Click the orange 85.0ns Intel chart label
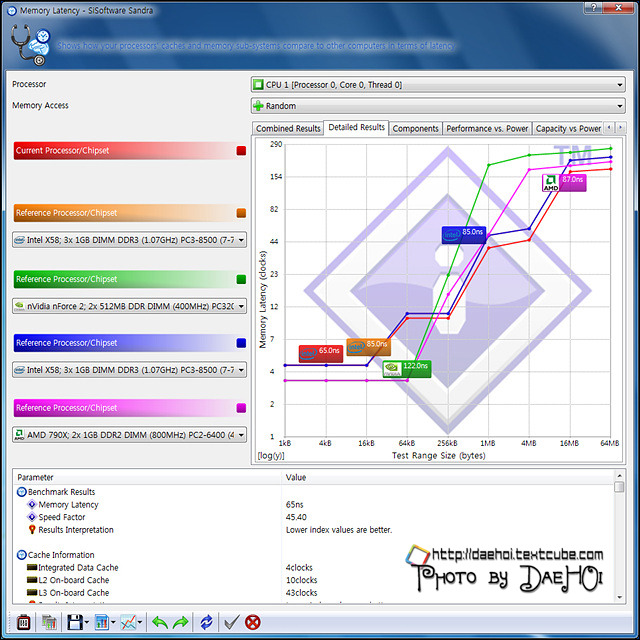This screenshot has height=640, width=640. click(x=369, y=347)
